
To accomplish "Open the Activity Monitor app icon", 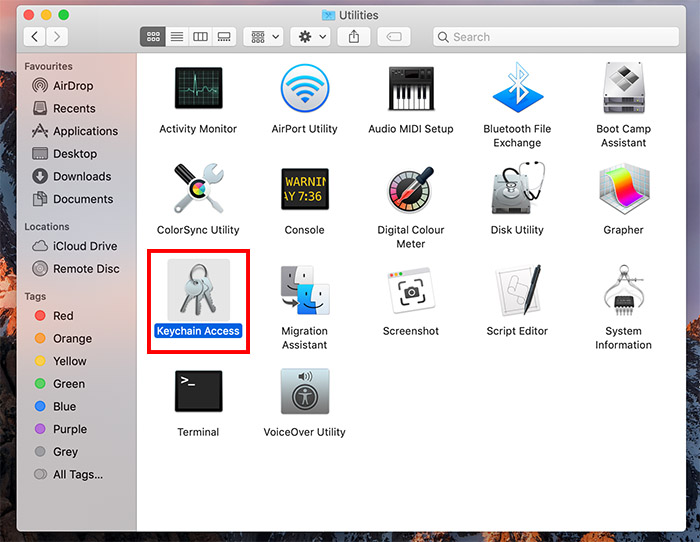I will tap(198, 88).
